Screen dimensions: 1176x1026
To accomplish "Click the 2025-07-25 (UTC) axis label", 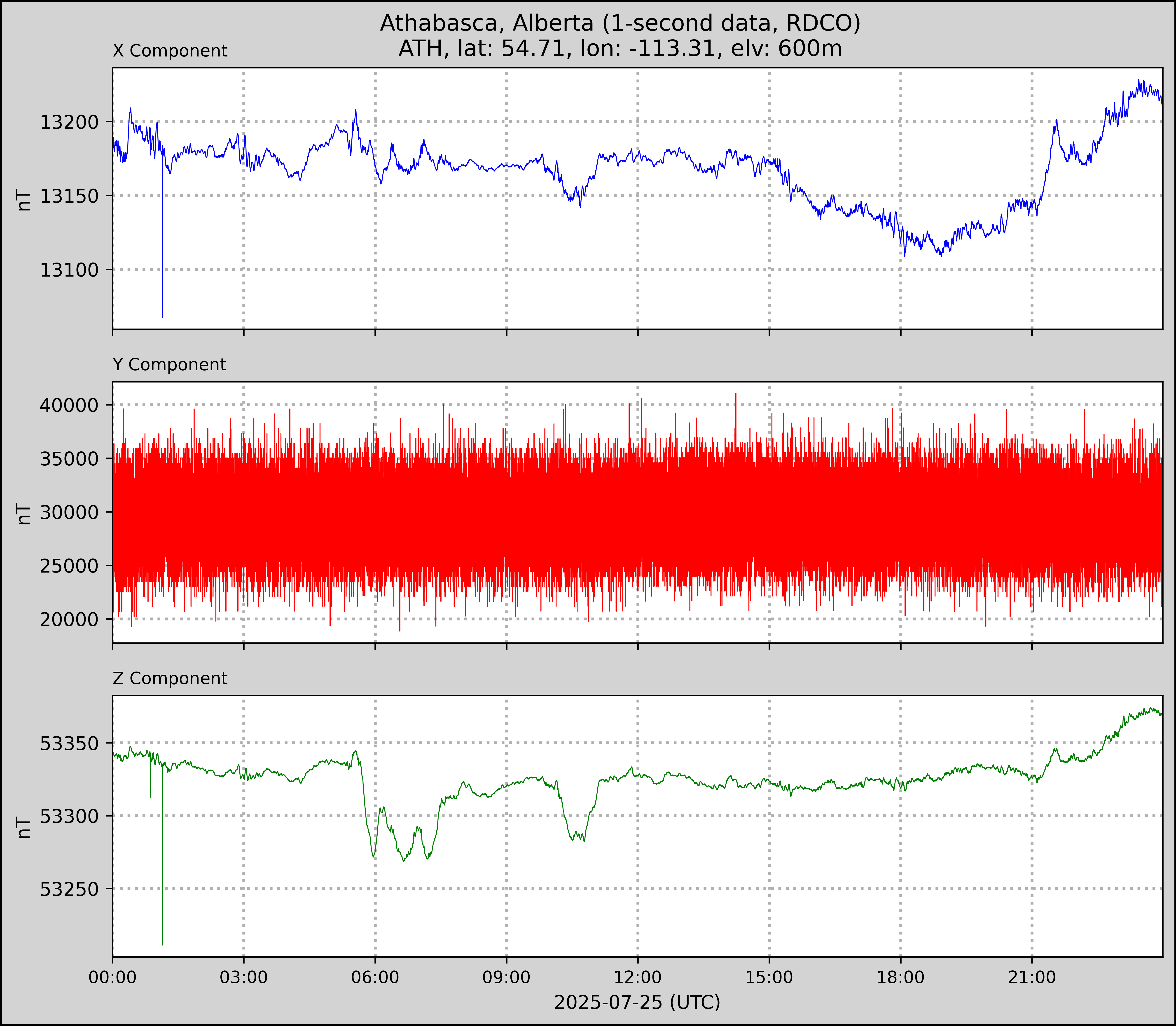I will tap(637, 1003).
